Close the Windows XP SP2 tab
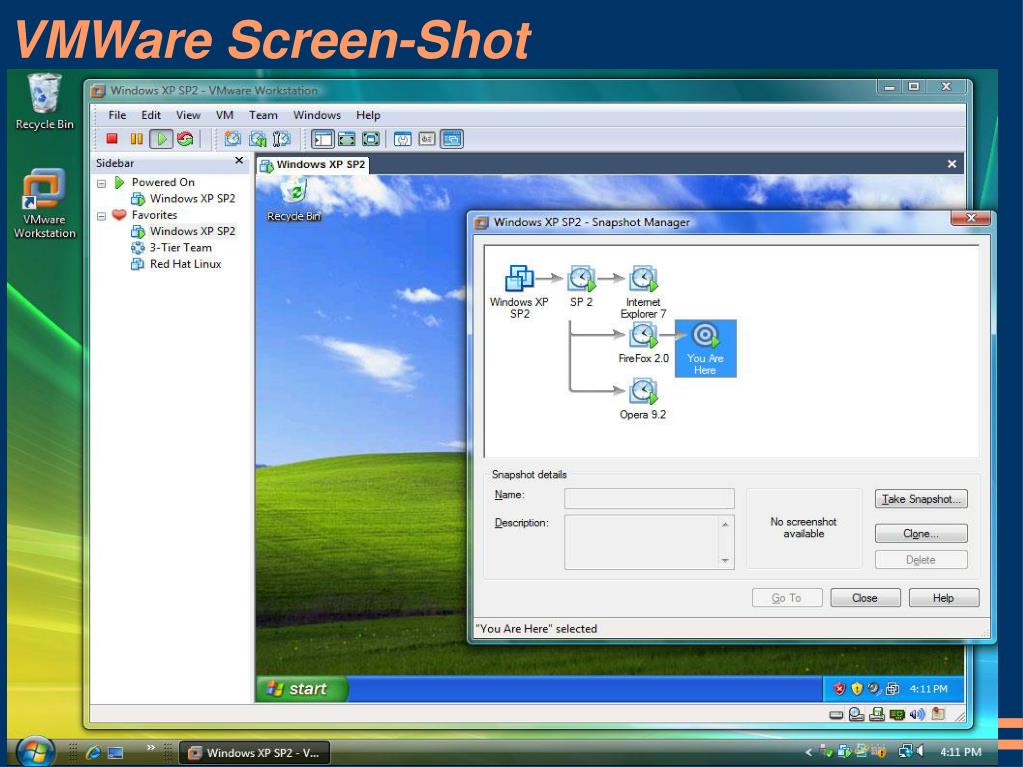Screen dimensions: 1023x767 coord(952,164)
